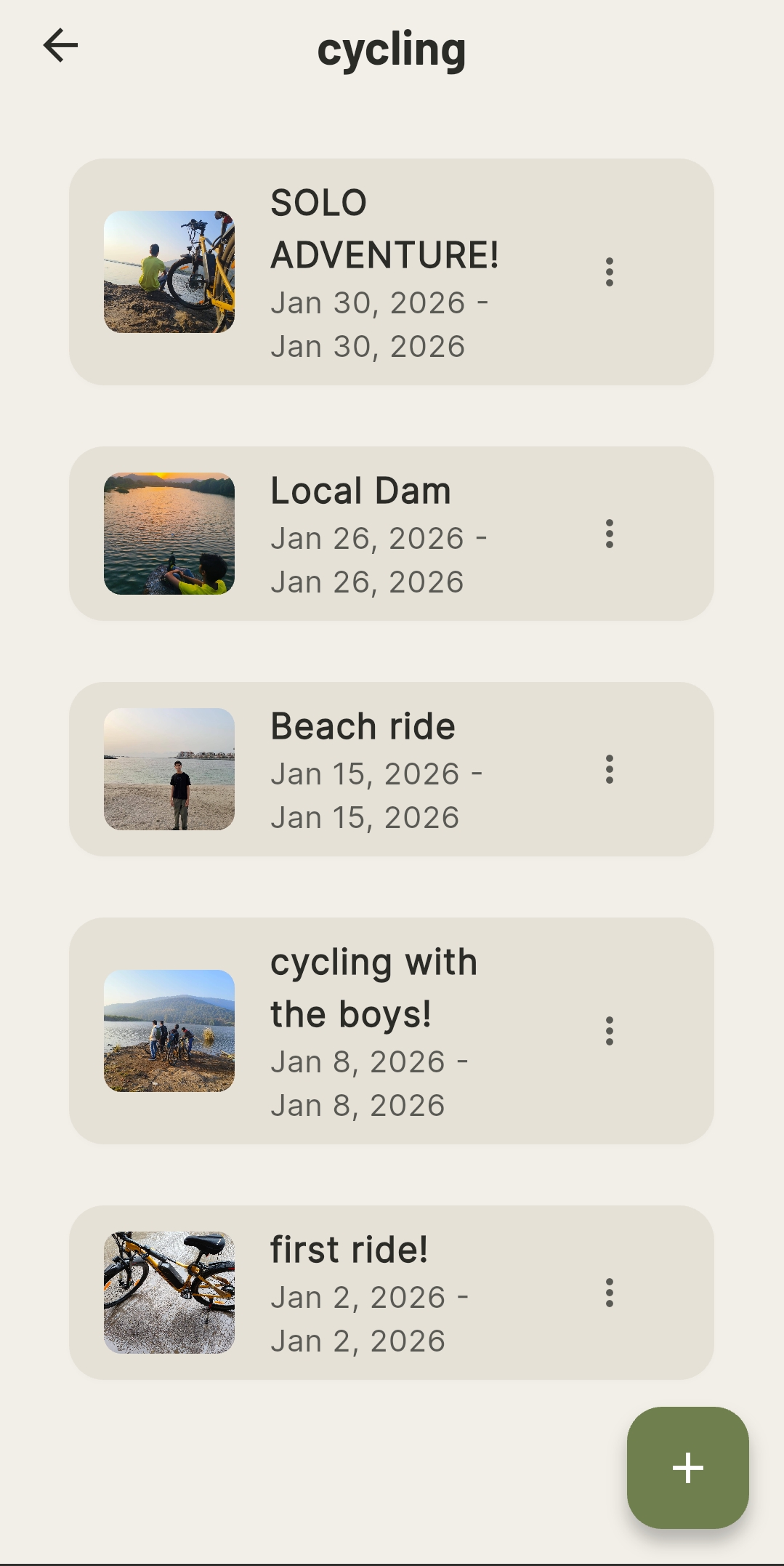Tap the Local Dam sunset thumbnail
The width and height of the screenshot is (784, 1566).
pos(169,534)
